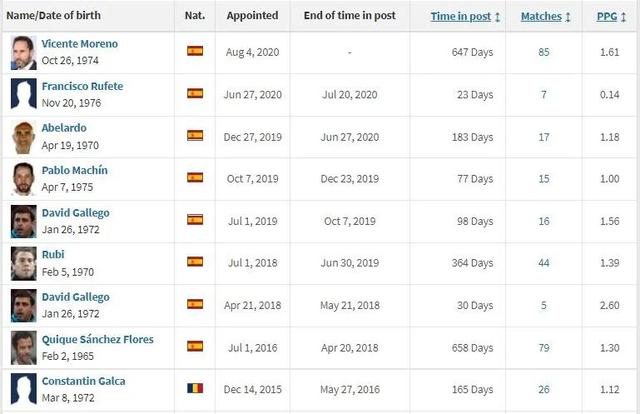The image size is (640, 414).
Task: Click the sort arrow beside Matches header
Action: pyautogui.click(x=568, y=17)
